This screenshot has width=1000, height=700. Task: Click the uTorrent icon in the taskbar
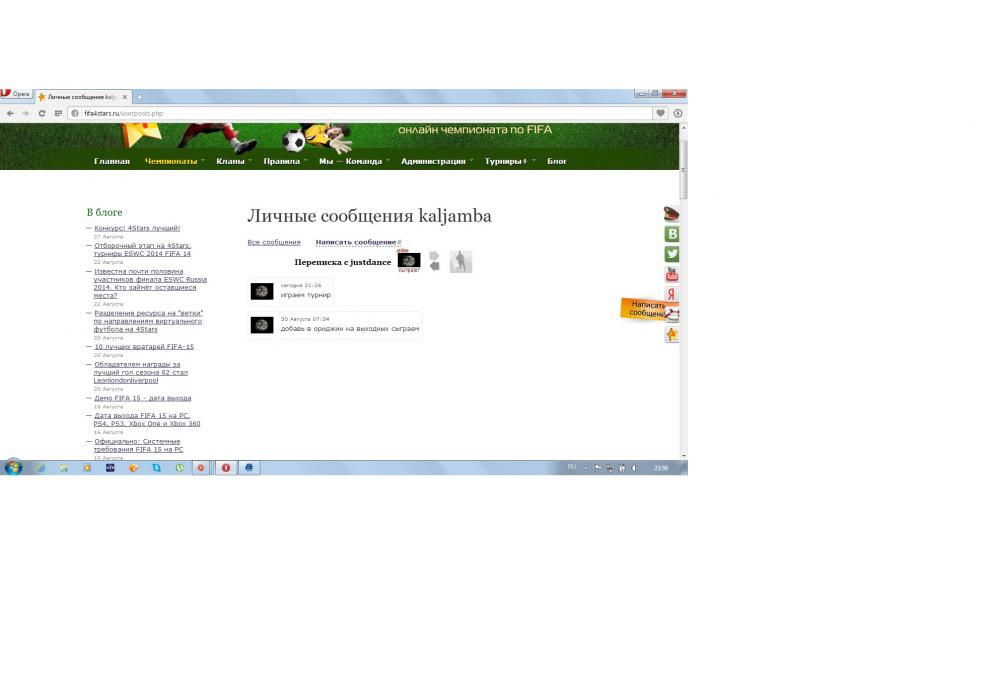click(x=179, y=468)
